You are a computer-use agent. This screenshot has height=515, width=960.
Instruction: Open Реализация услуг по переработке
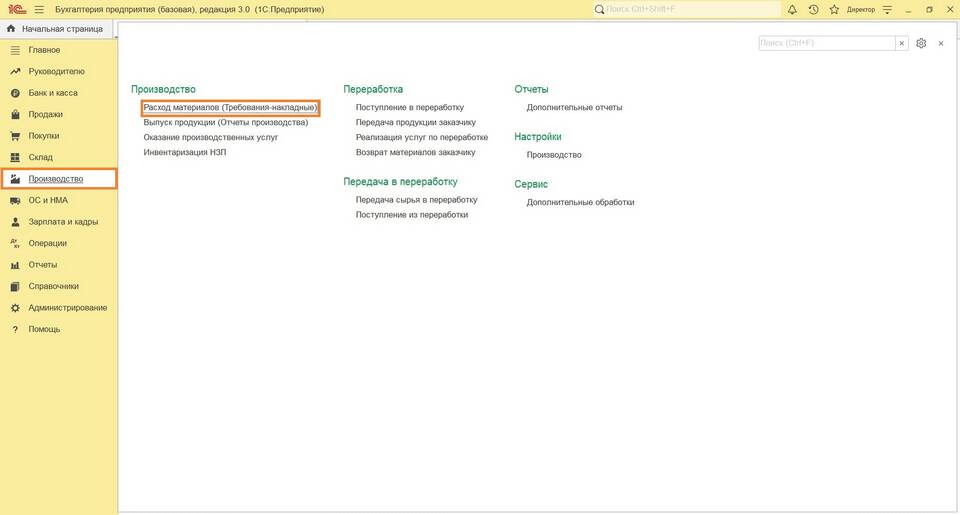(x=422, y=137)
